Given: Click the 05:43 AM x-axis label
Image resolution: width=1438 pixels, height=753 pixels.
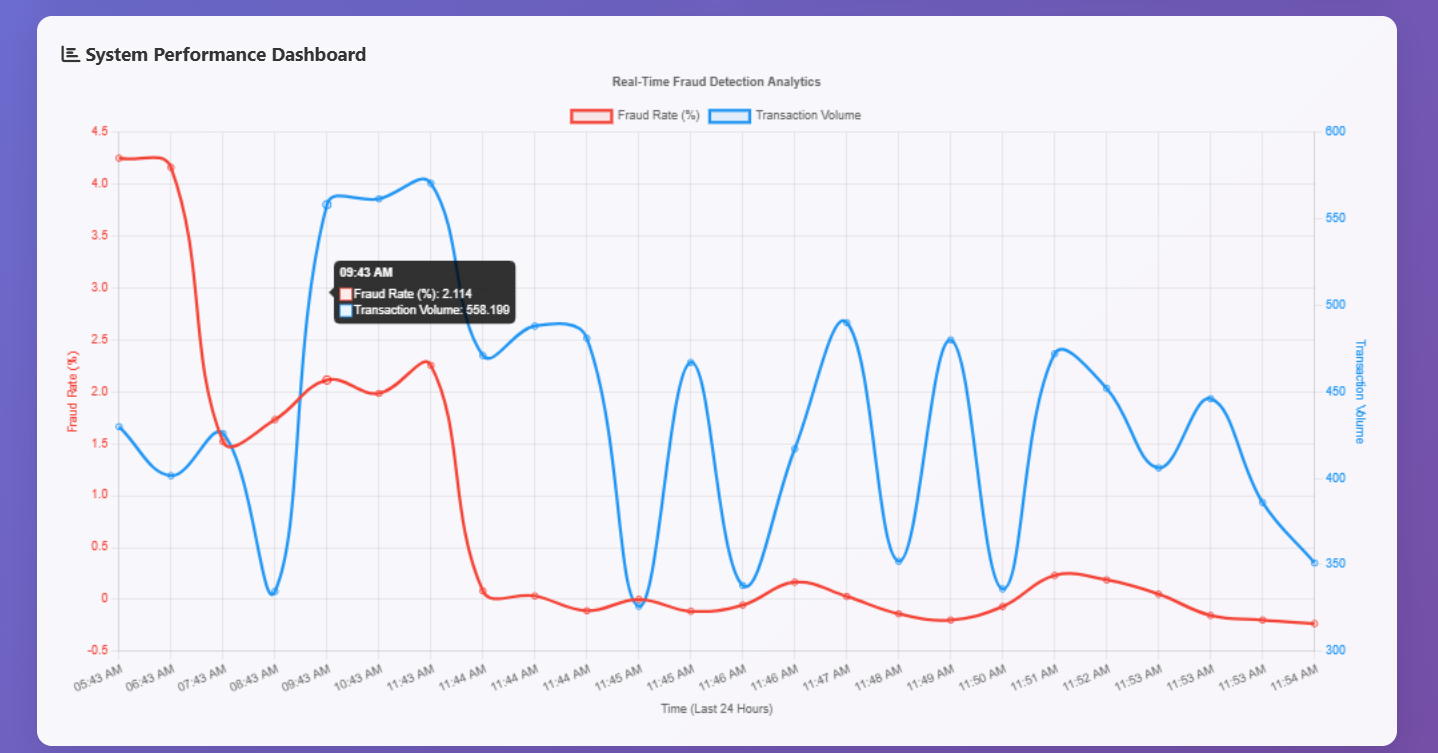Looking at the screenshot, I should click(99, 677).
